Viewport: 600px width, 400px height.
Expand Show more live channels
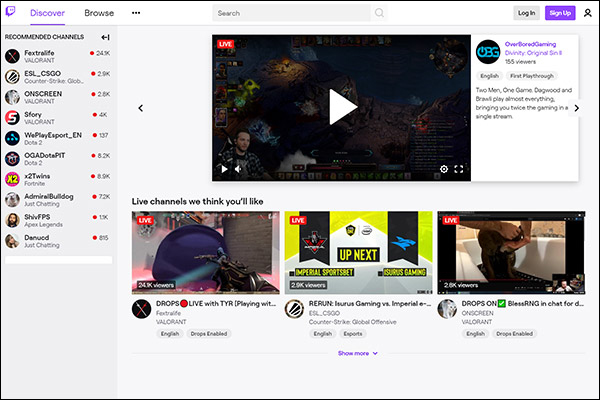[x=357, y=353]
